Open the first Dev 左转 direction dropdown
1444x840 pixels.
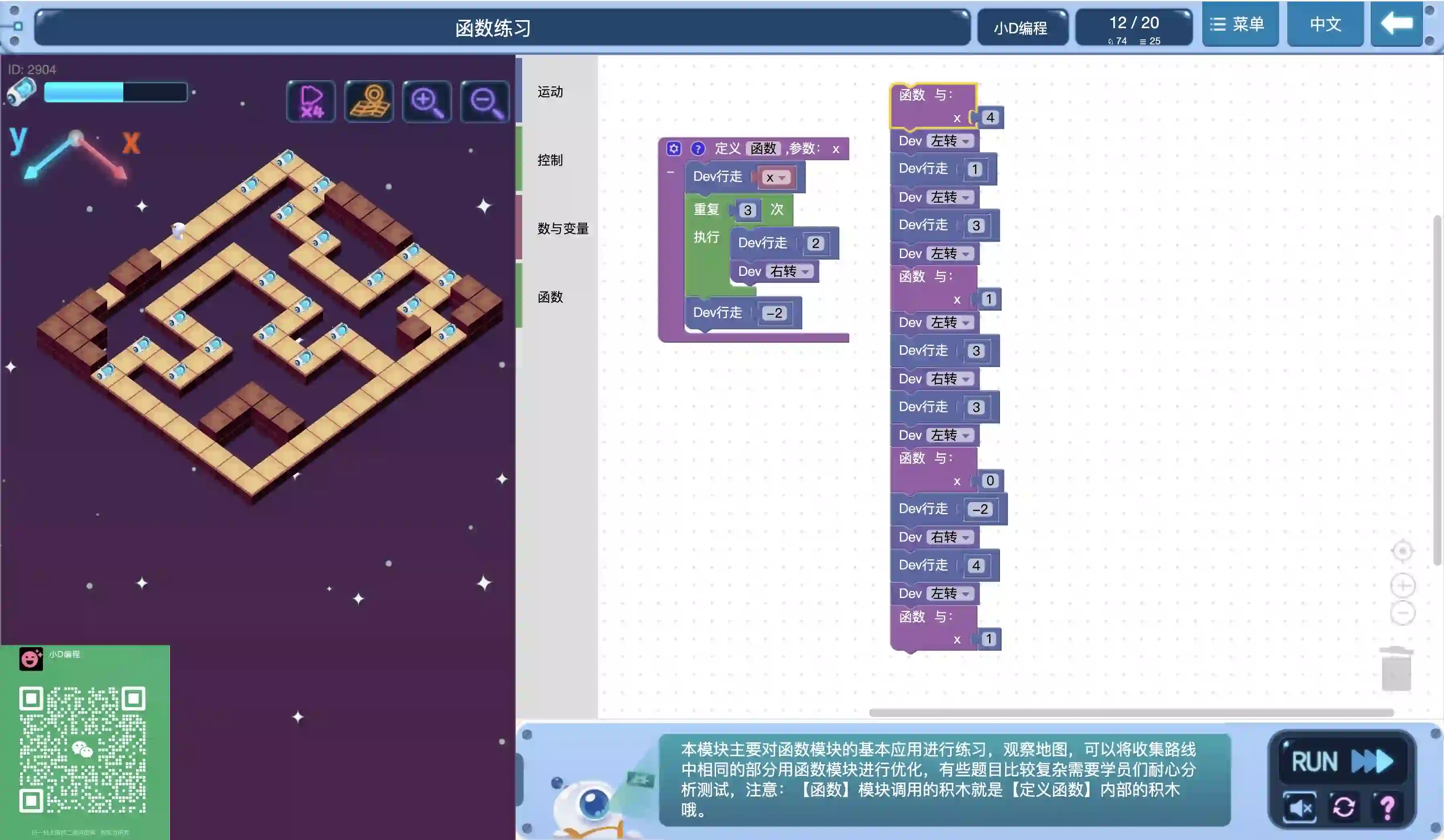point(950,141)
